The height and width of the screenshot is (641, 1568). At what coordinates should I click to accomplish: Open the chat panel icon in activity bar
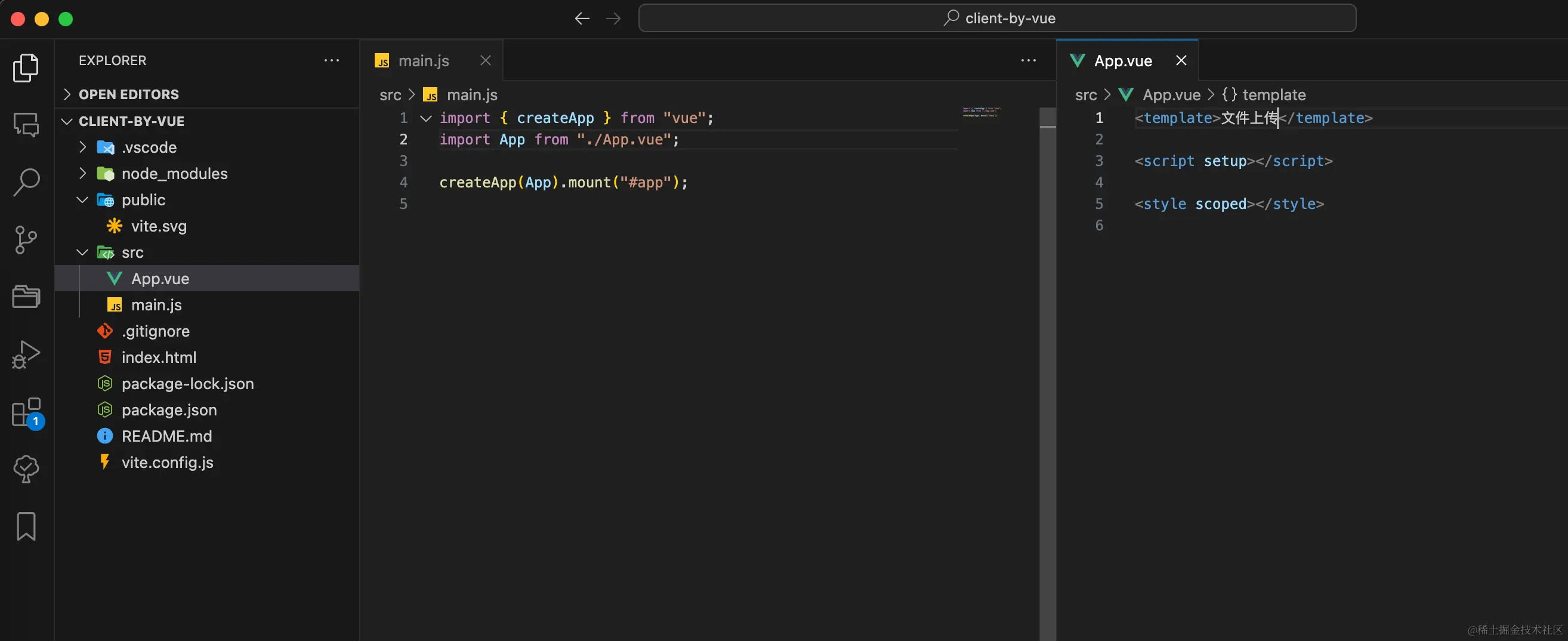pos(26,125)
